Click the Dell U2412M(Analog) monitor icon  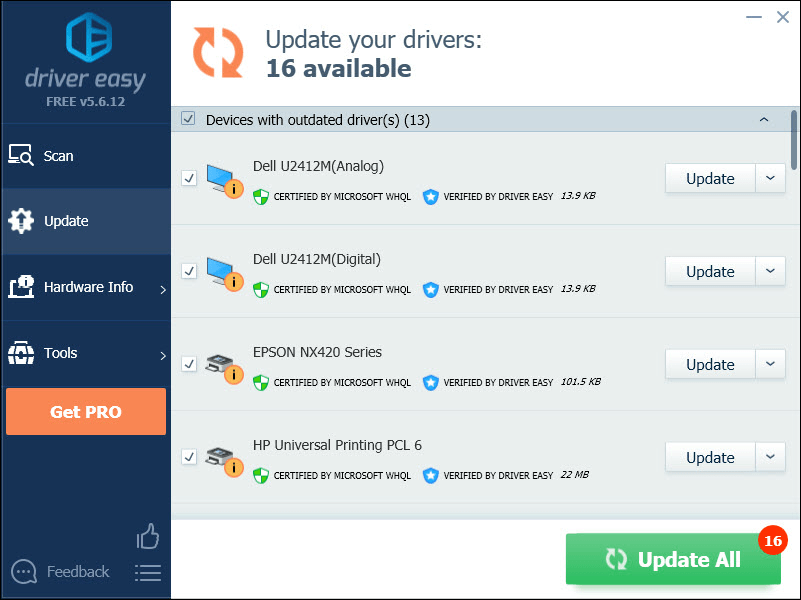[x=222, y=180]
